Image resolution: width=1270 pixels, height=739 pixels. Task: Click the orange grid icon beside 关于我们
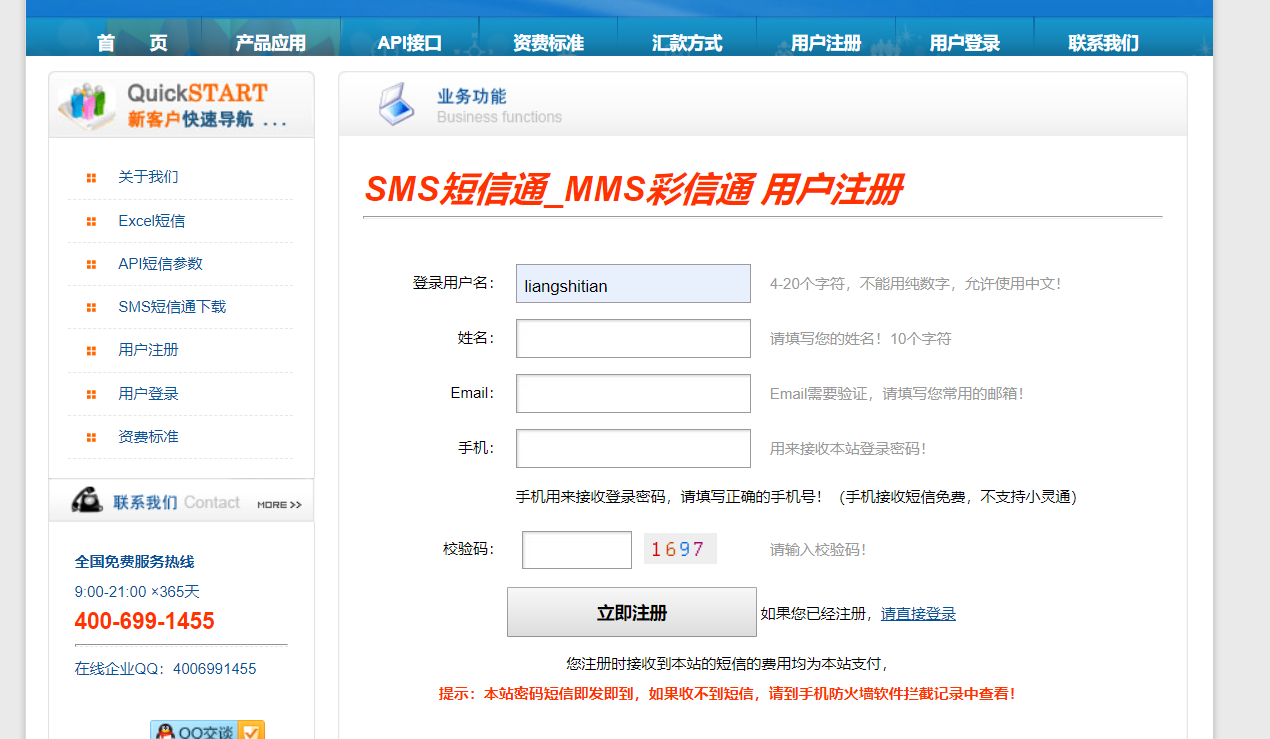(x=91, y=178)
